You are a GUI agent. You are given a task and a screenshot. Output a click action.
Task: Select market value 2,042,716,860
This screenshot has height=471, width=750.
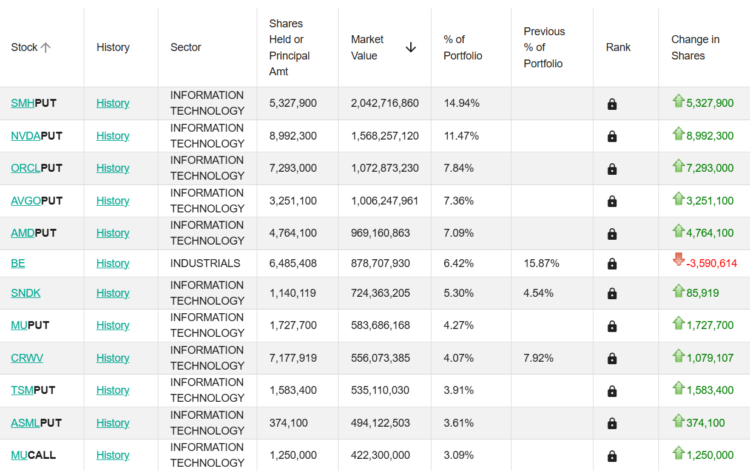tap(385, 103)
